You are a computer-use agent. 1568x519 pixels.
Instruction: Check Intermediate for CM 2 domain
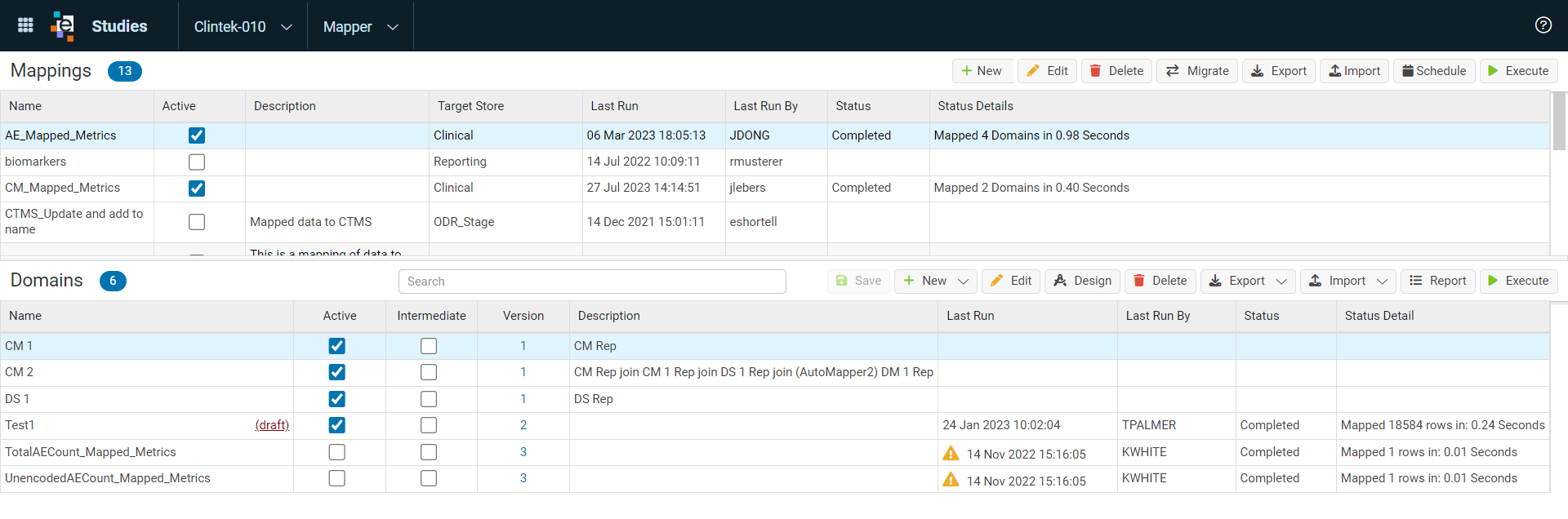point(429,372)
